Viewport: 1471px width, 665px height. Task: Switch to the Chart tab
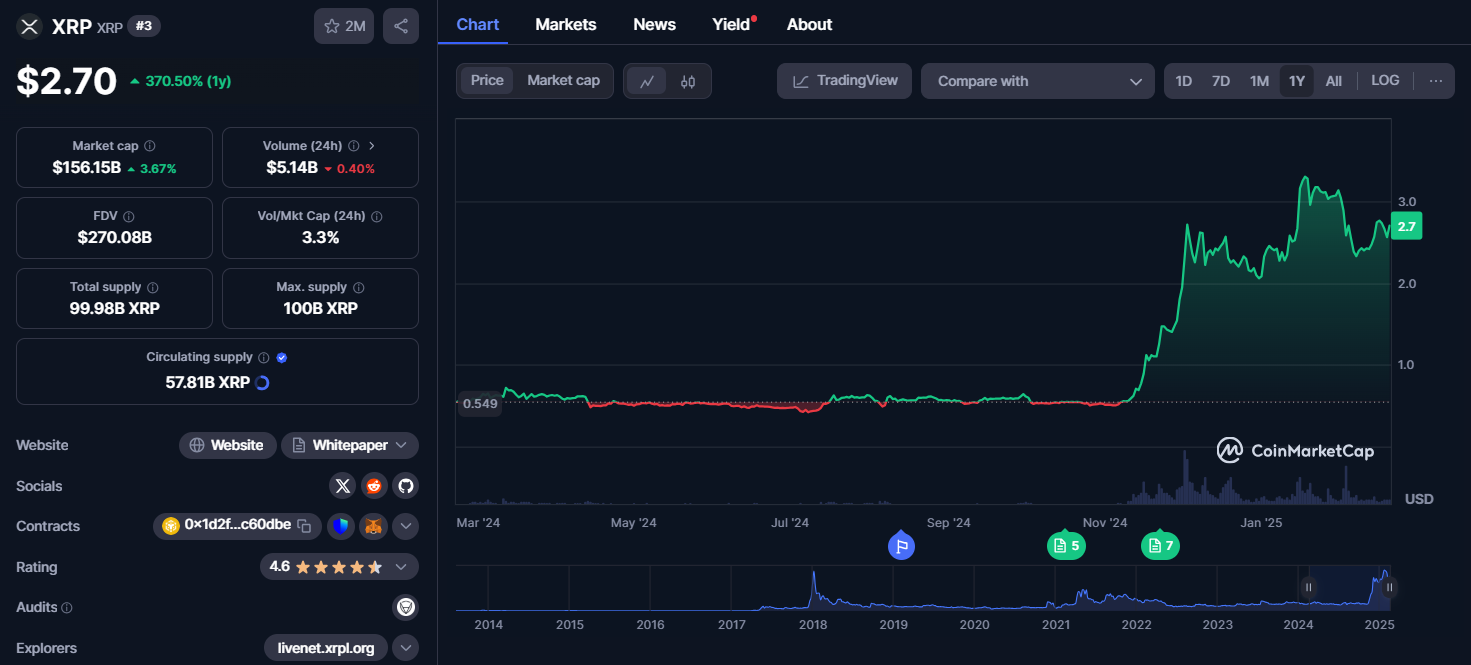[478, 24]
